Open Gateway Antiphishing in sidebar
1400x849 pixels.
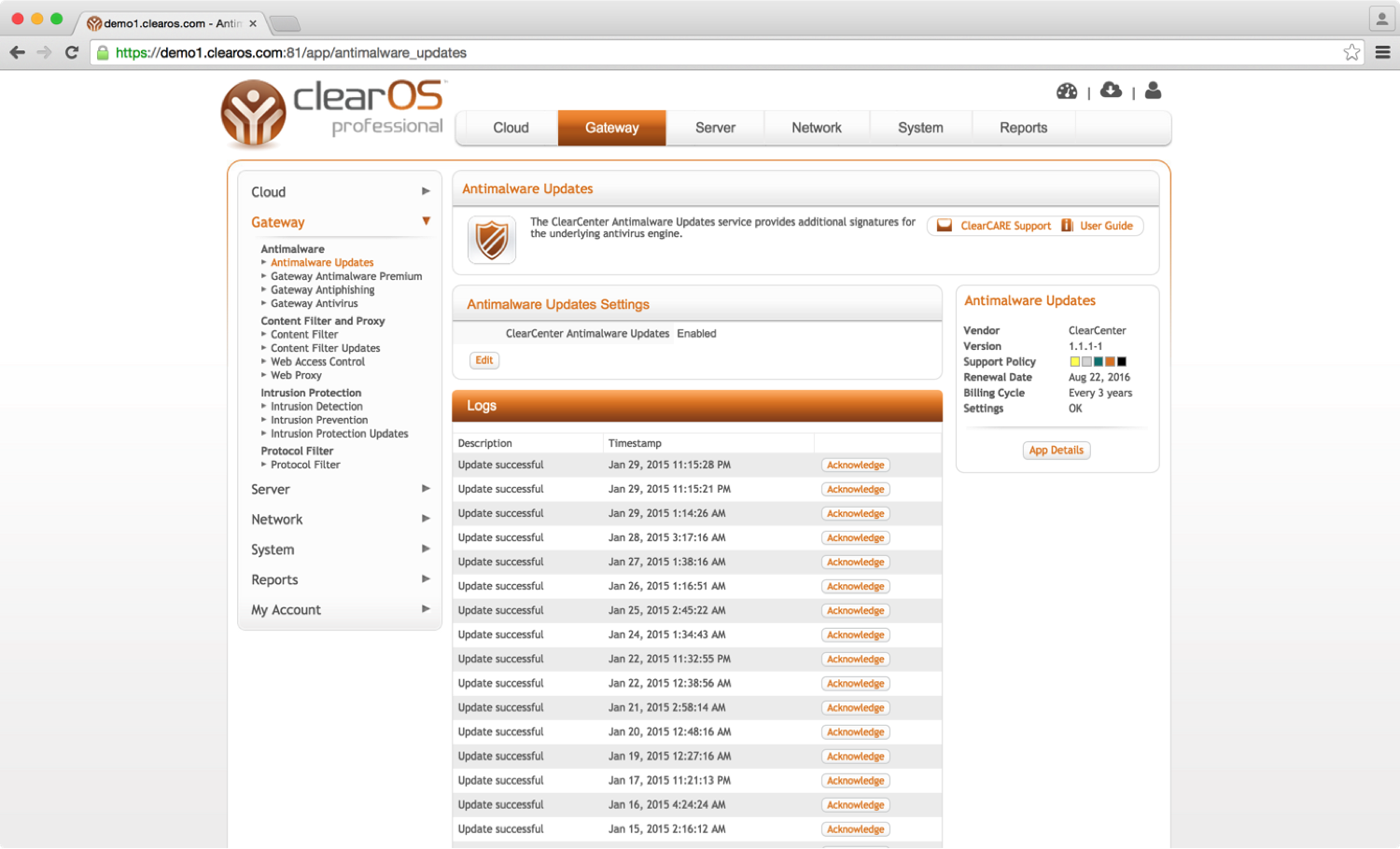(323, 290)
